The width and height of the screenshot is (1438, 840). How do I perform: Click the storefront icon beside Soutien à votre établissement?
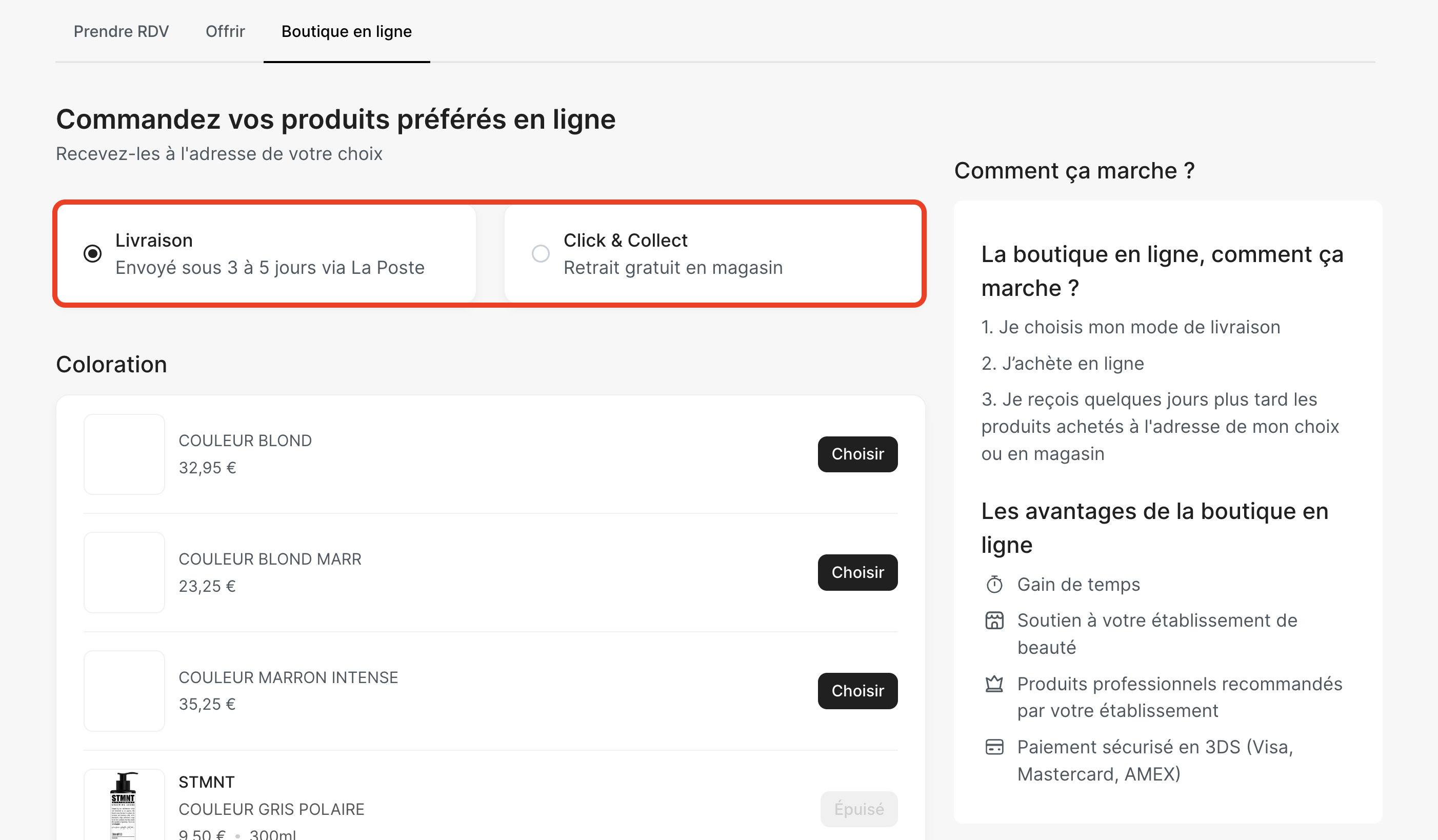coord(994,621)
